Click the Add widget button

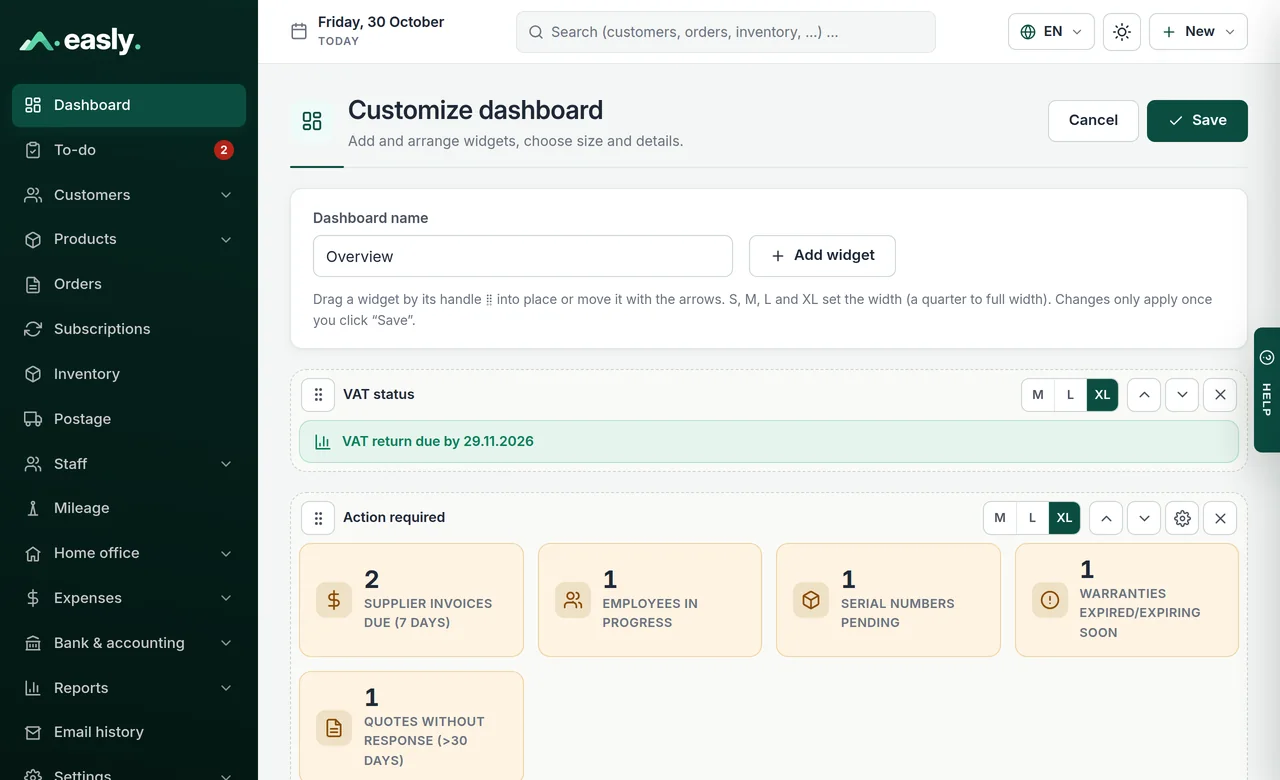tap(822, 256)
